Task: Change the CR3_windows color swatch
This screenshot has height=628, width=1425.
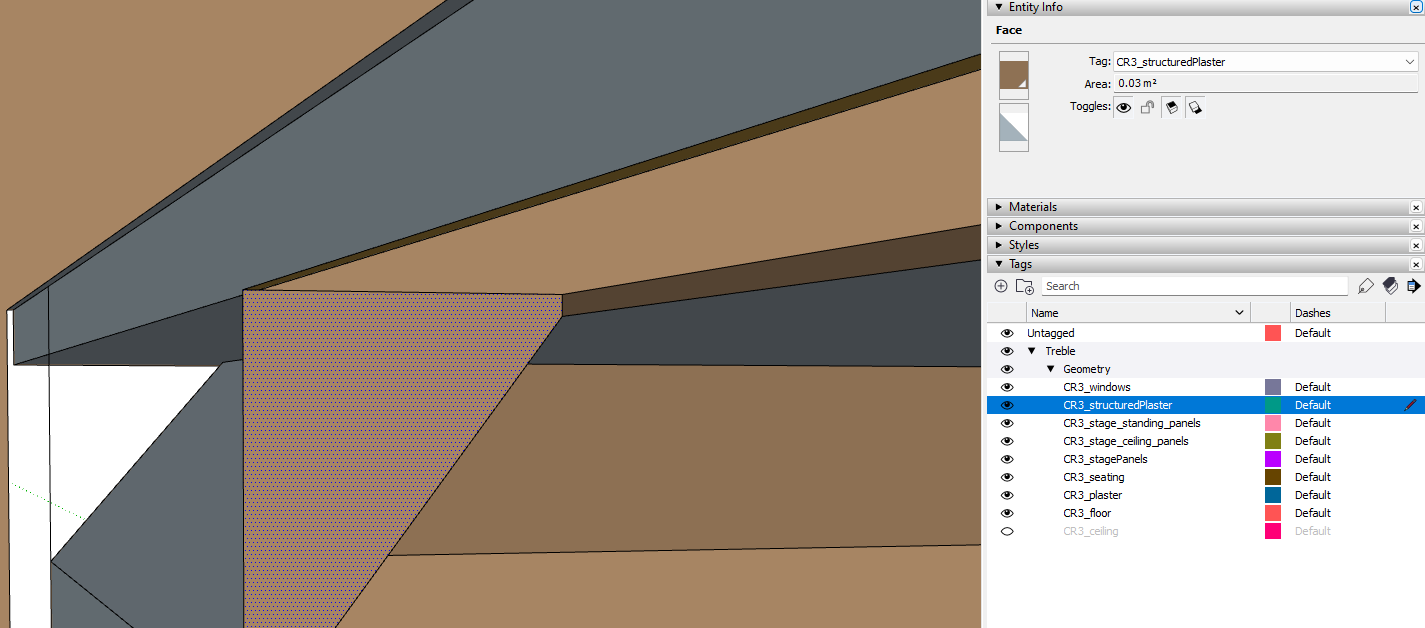Action: pos(1273,387)
